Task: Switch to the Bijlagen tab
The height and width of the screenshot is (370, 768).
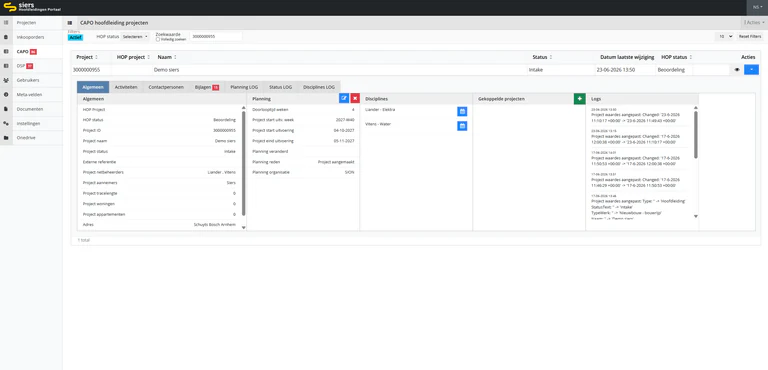Action: (206, 87)
